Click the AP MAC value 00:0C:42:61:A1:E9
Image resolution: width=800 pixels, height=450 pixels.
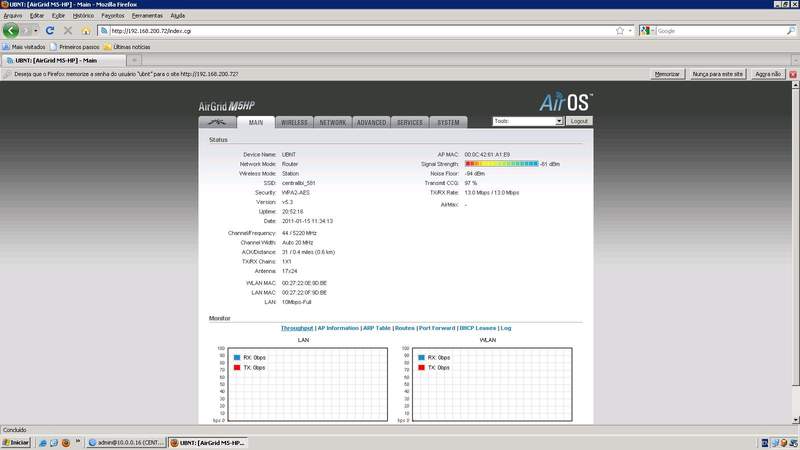[487, 154]
